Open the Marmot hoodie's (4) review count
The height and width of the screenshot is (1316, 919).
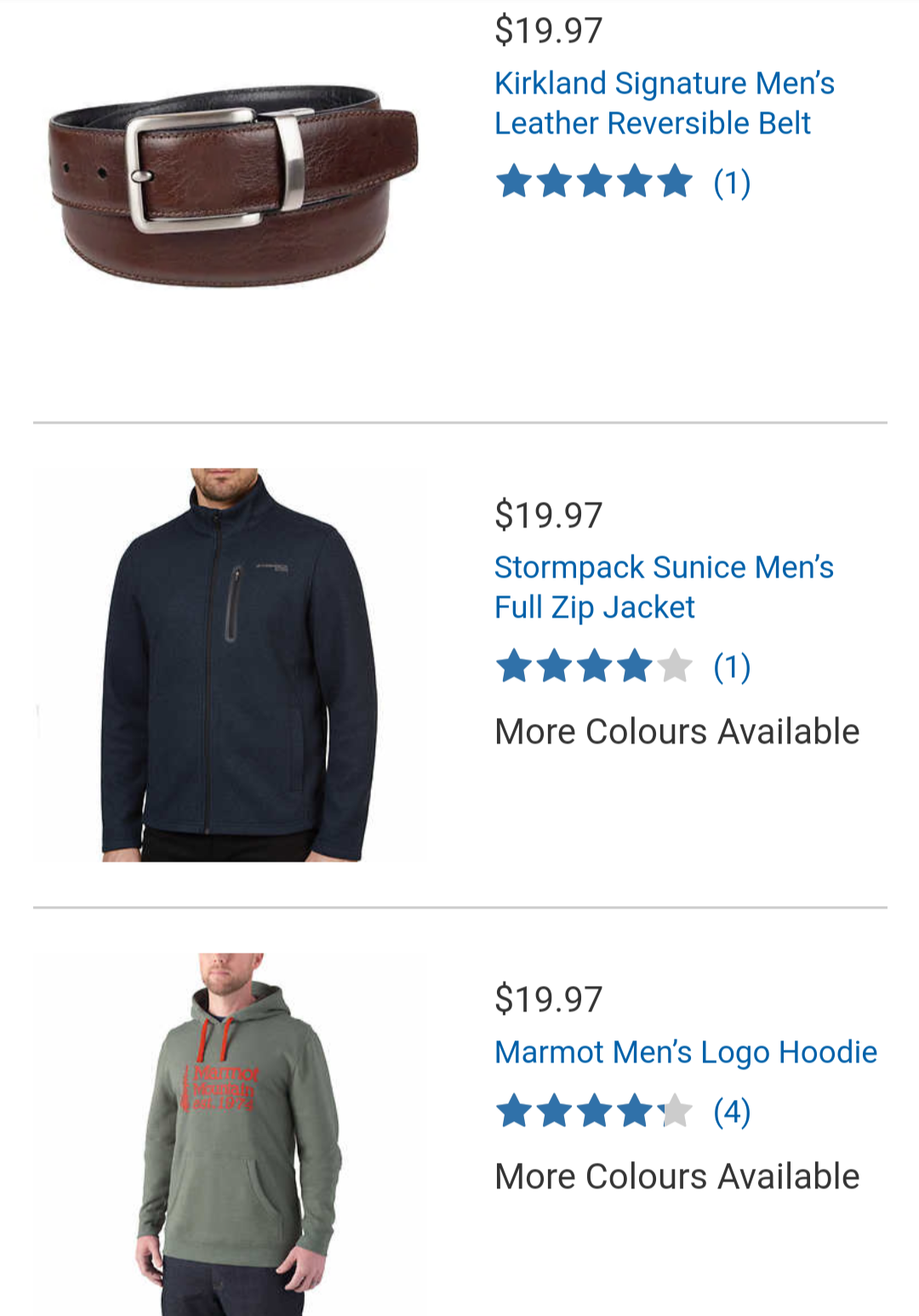[x=732, y=1111]
